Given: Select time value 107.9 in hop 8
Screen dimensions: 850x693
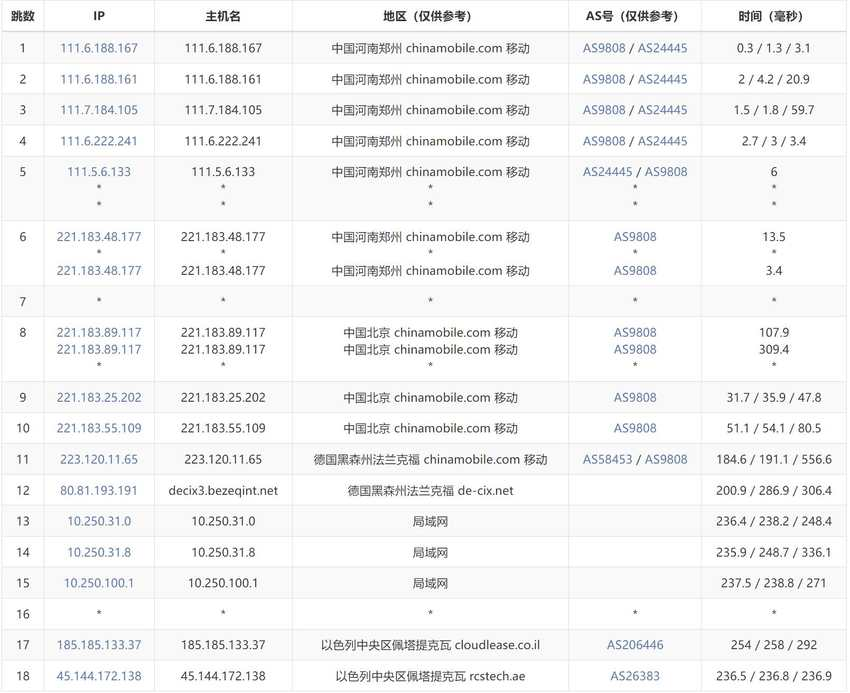Looking at the screenshot, I should 774,333.
